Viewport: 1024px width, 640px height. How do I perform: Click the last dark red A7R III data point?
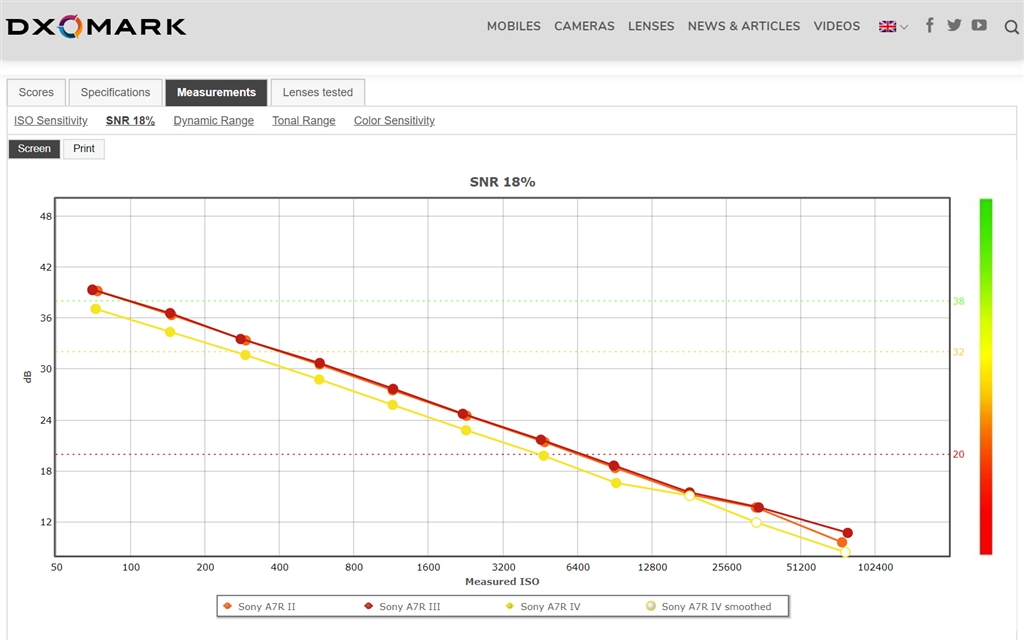[x=848, y=533]
